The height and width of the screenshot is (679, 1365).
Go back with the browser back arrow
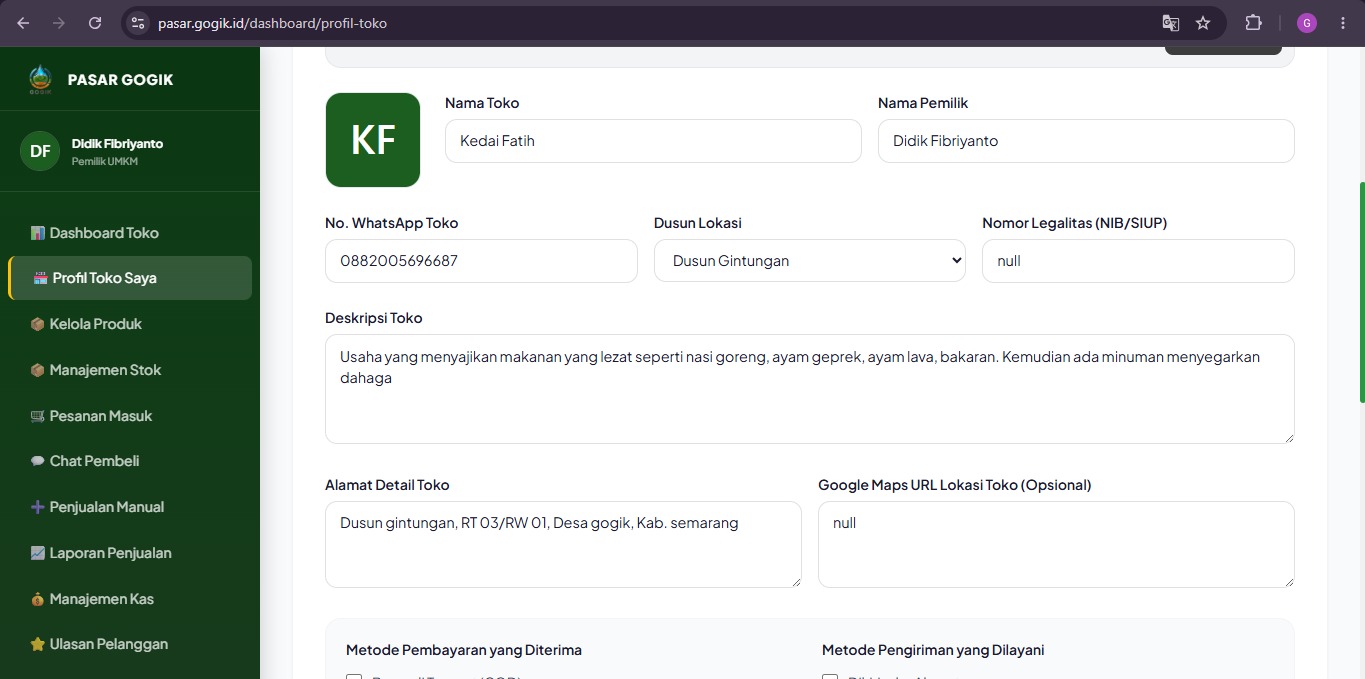(23, 23)
